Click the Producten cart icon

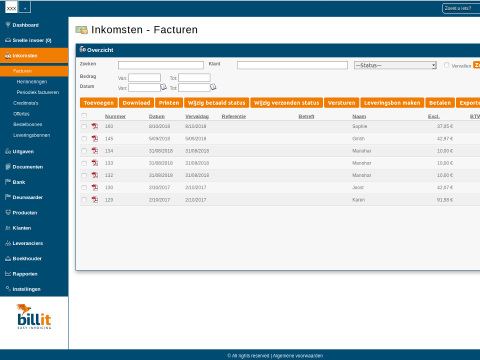pyautogui.click(x=8, y=212)
